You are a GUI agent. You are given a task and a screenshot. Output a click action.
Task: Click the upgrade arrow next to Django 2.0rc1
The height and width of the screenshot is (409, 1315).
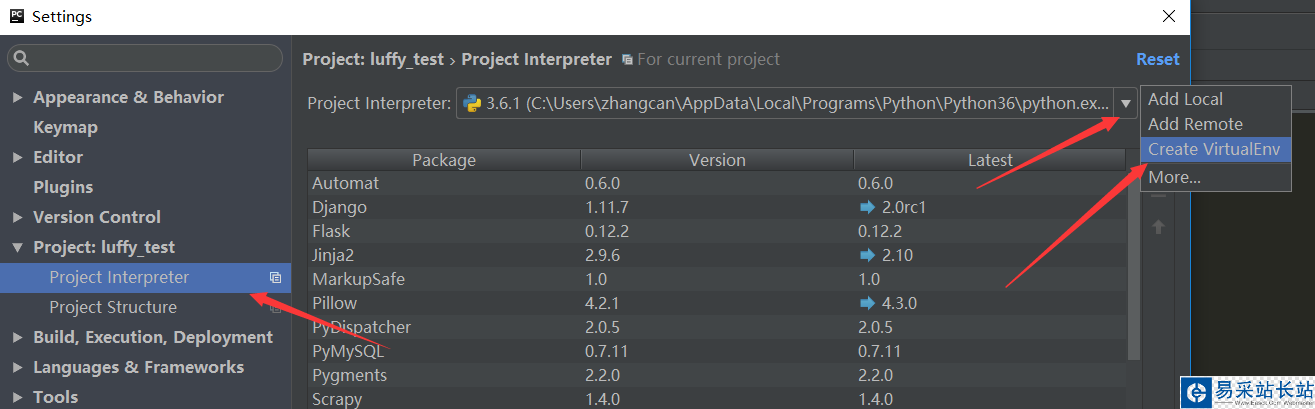[867, 207]
